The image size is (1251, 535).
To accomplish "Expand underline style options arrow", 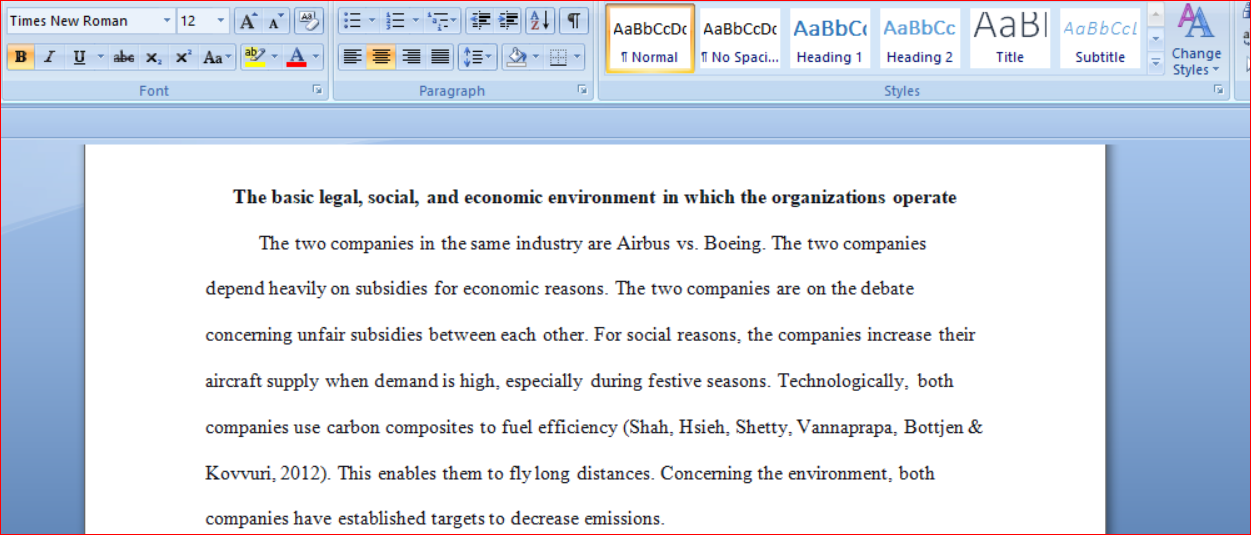I will tap(100, 57).
